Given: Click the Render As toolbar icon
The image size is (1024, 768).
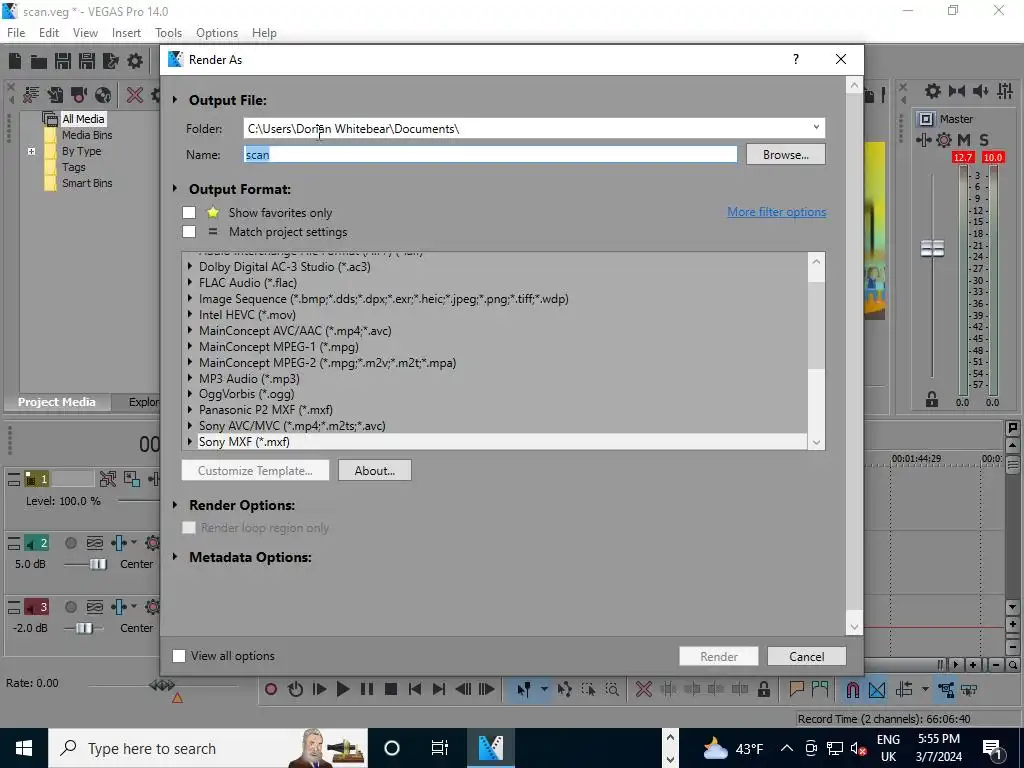Looking at the screenshot, I should pyautogui.click(x=111, y=61).
